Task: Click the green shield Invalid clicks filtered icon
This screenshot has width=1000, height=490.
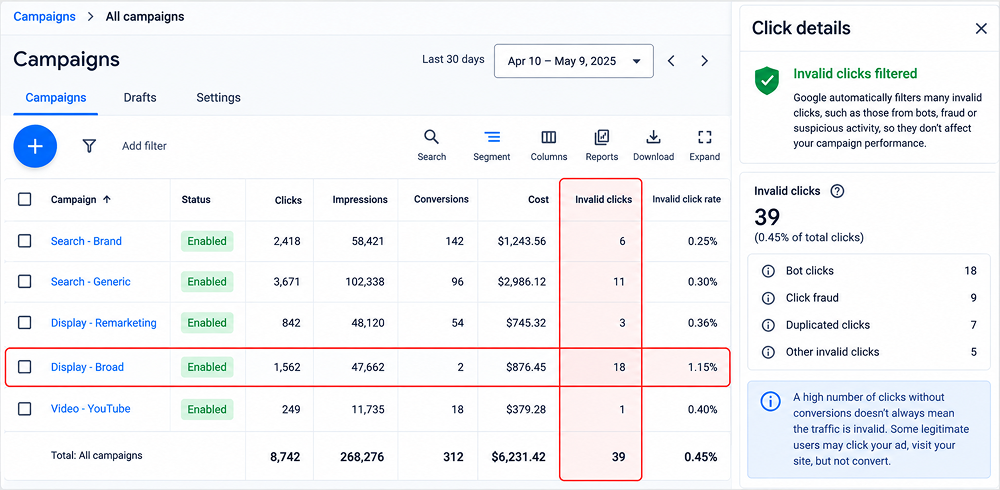Action: pos(767,81)
